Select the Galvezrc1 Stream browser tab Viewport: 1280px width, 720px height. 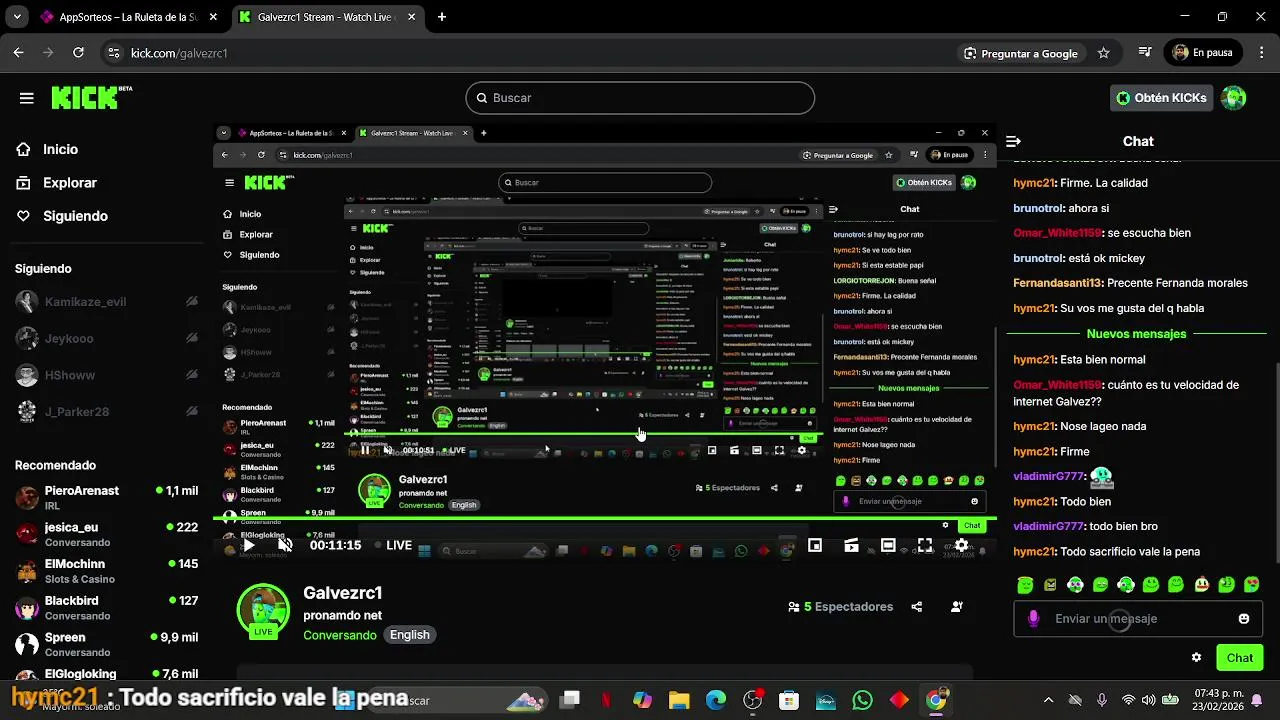[x=327, y=17]
